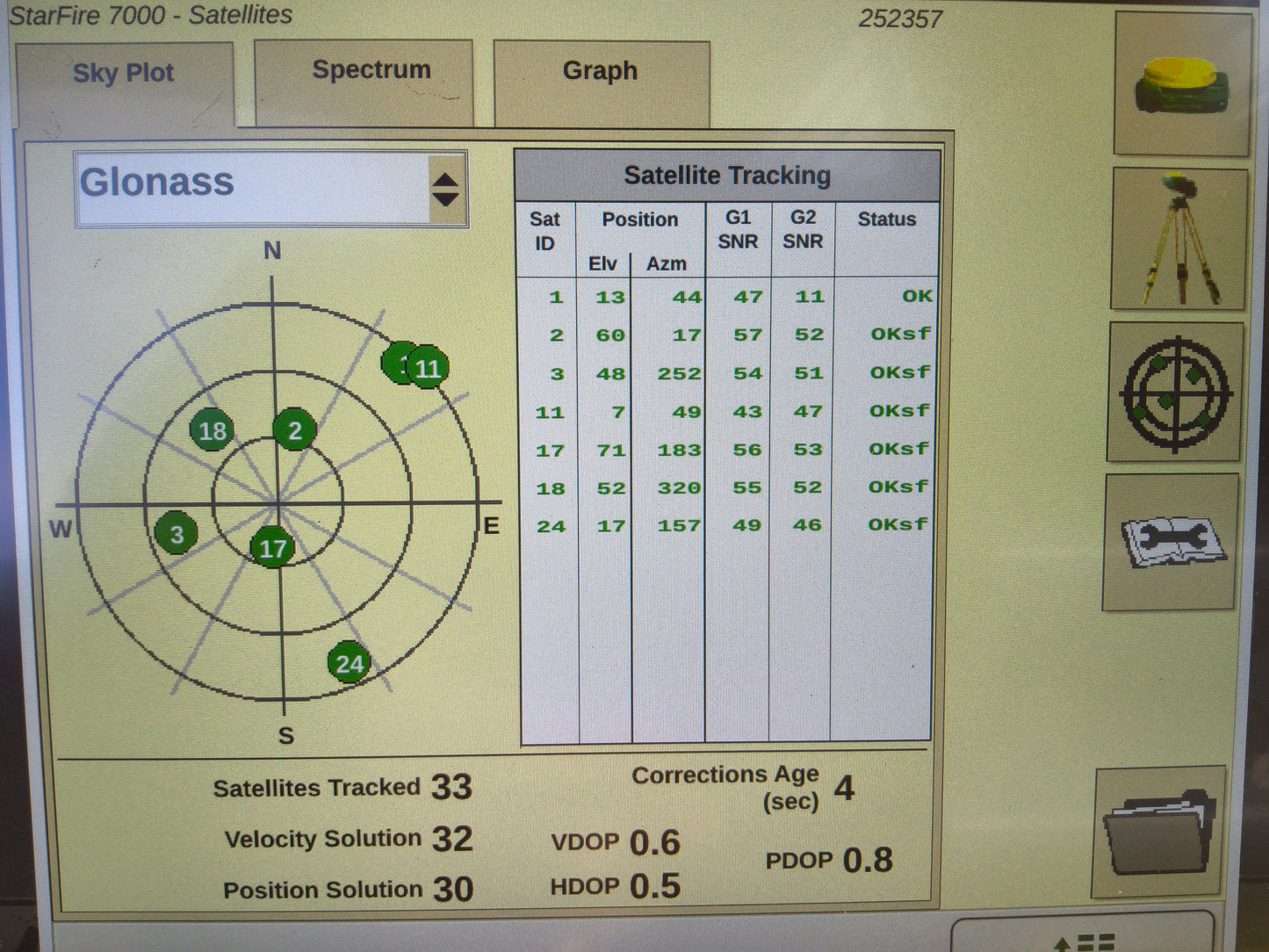Click the HDOP value 0.5
The width and height of the screenshot is (1269, 952).
pos(654,885)
